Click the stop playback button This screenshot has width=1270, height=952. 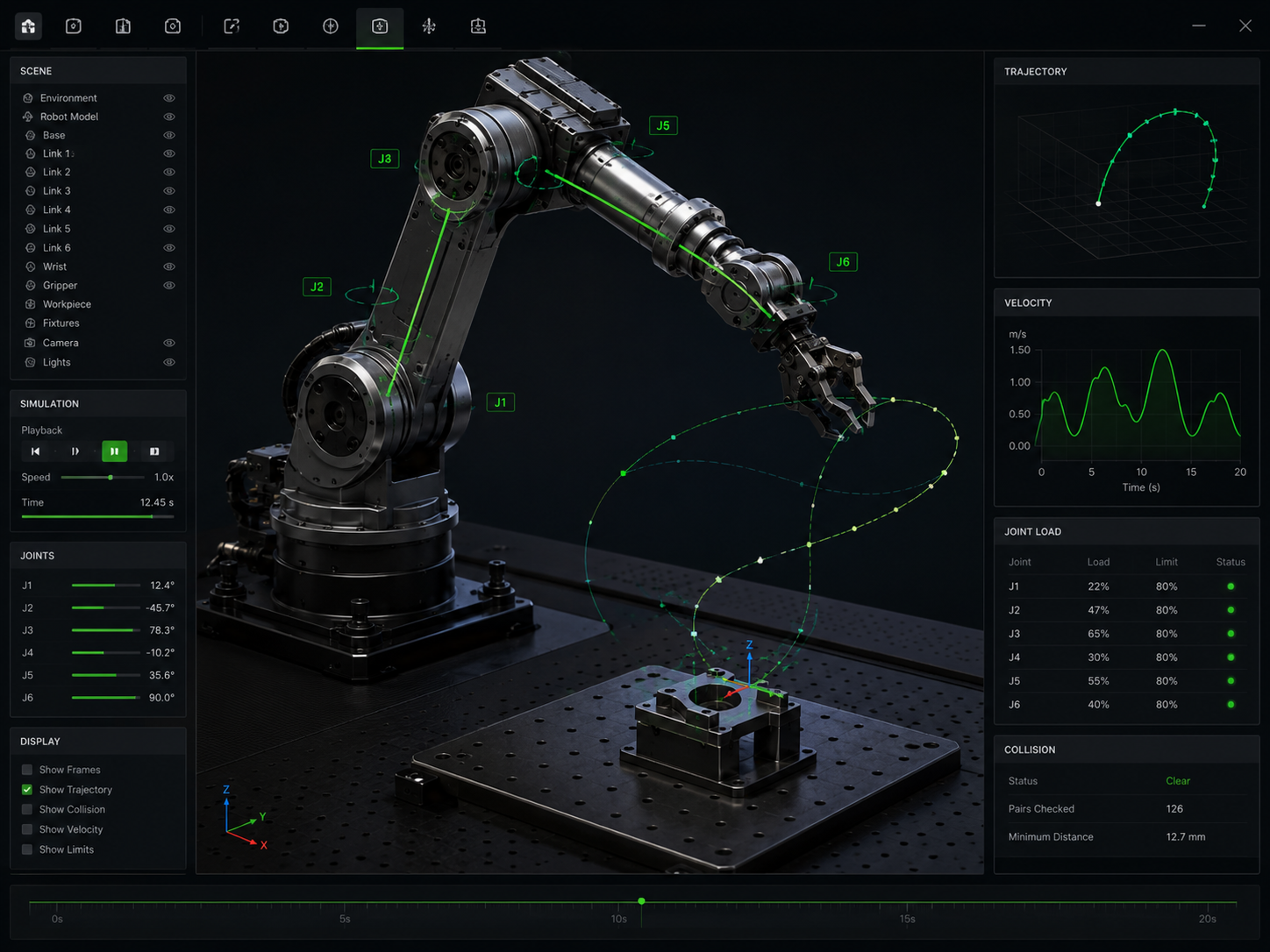[154, 451]
